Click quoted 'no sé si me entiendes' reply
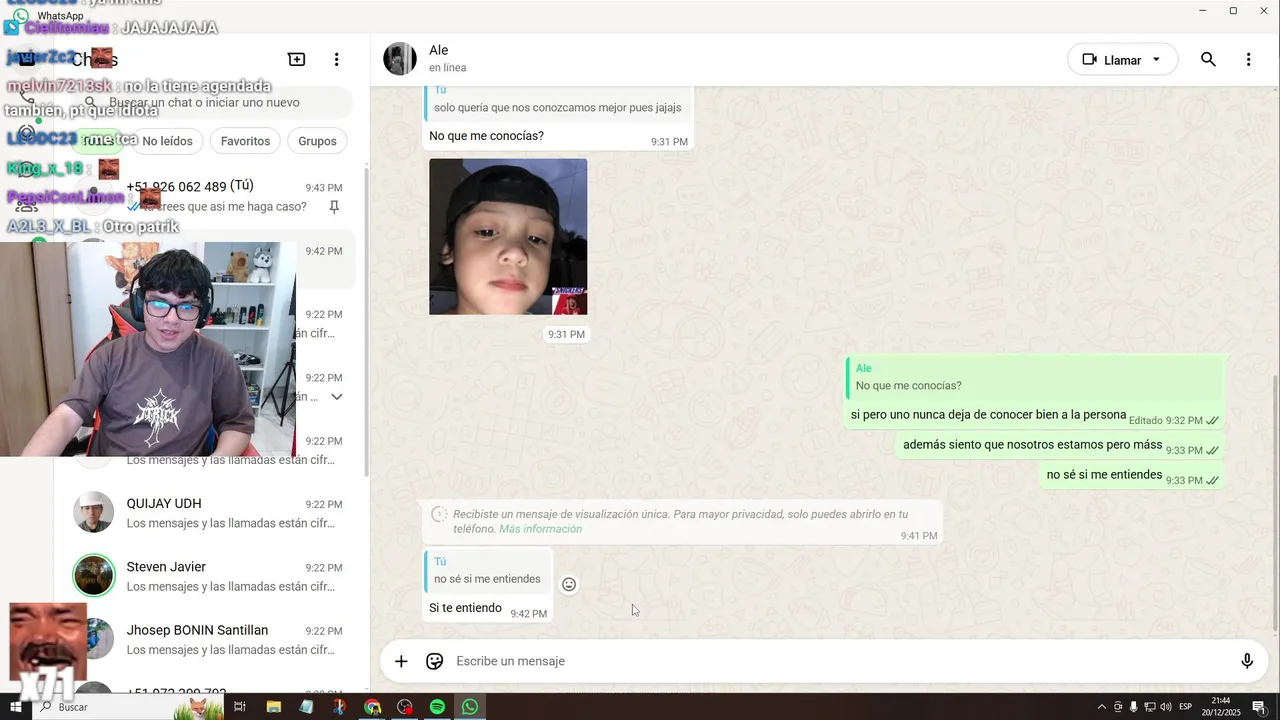The height and width of the screenshot is (720, 1280). click(487, 570)
